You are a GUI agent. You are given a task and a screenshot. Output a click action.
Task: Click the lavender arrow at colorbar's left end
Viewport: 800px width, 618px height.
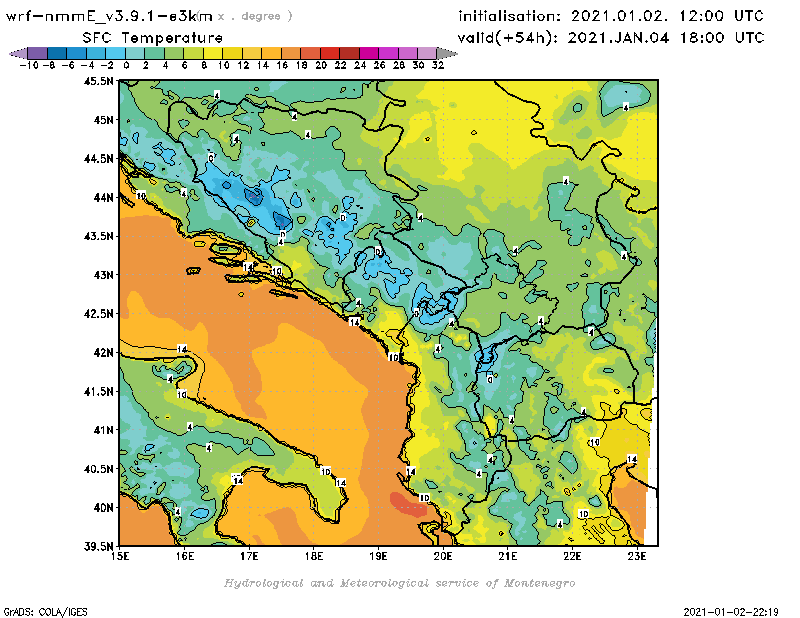(x=18, y=53)
